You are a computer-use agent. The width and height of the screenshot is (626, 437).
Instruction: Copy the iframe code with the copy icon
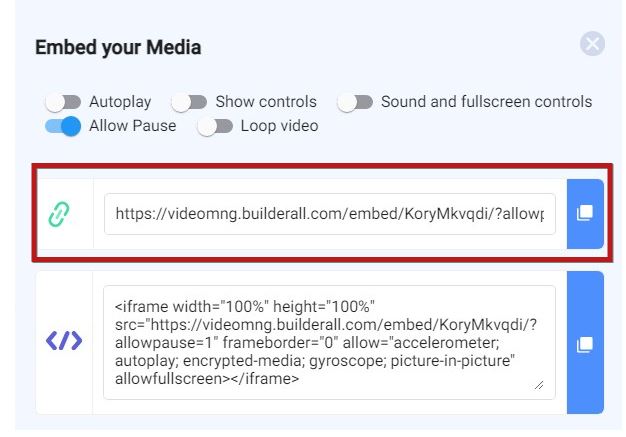point(585,343)
